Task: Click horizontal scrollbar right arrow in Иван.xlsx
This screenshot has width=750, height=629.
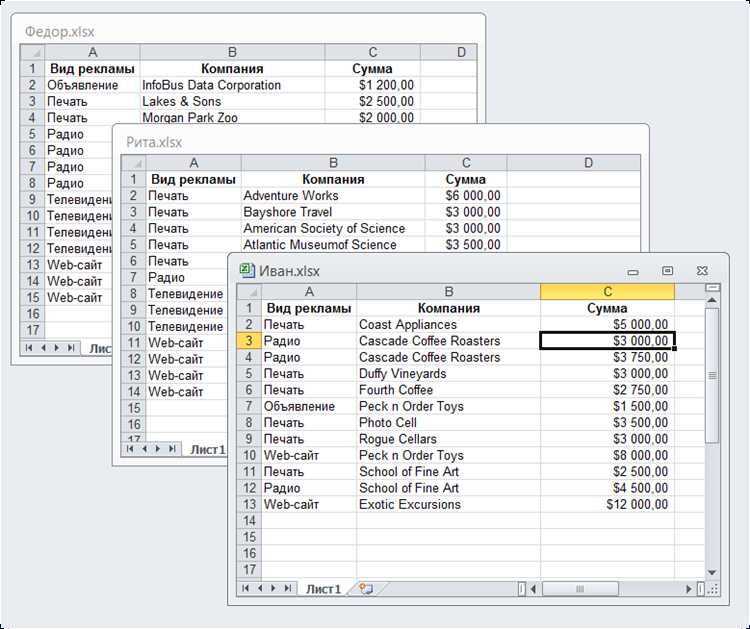Action: click(689, 589)
